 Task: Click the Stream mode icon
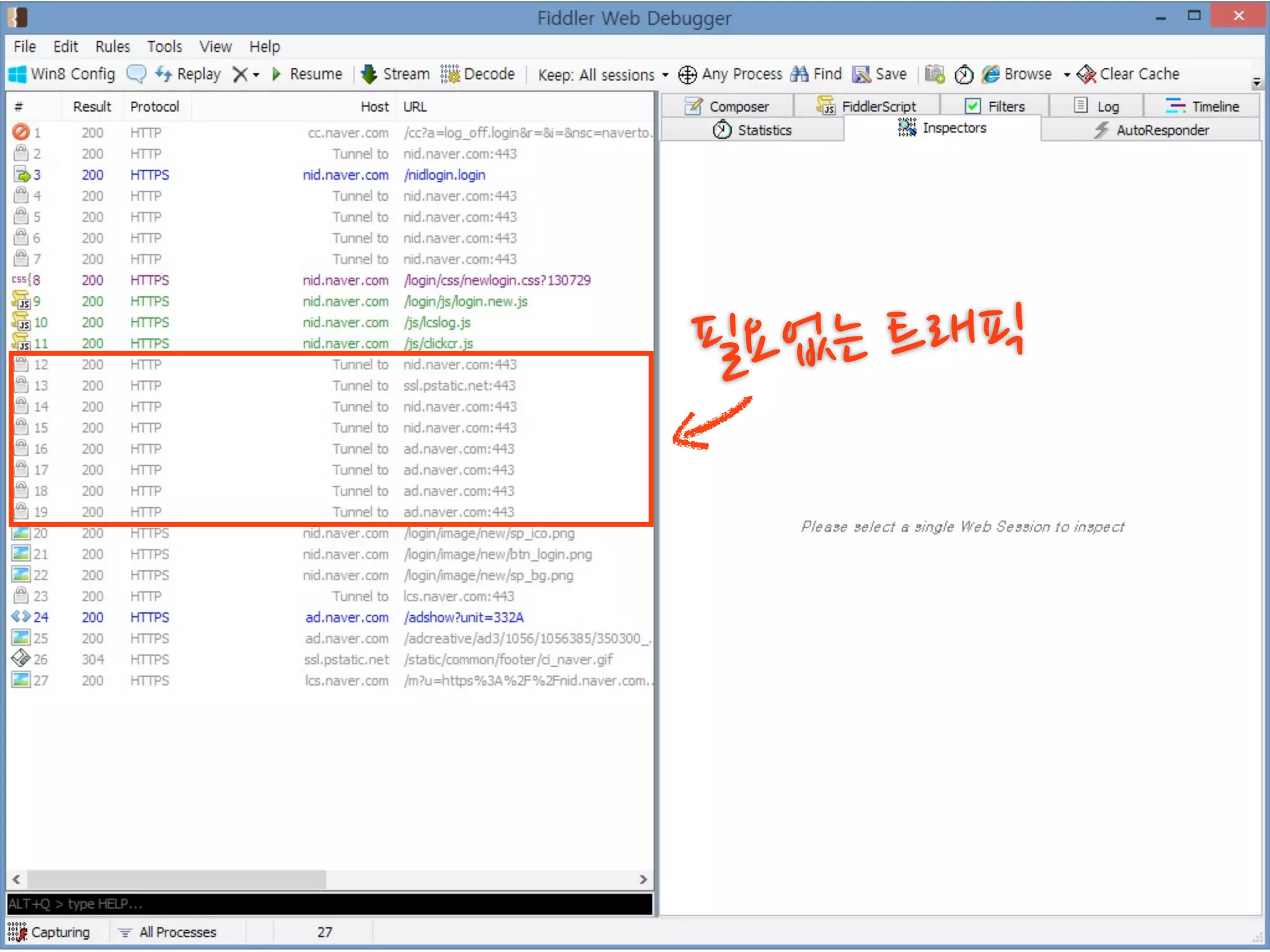(x=369, y=74)
